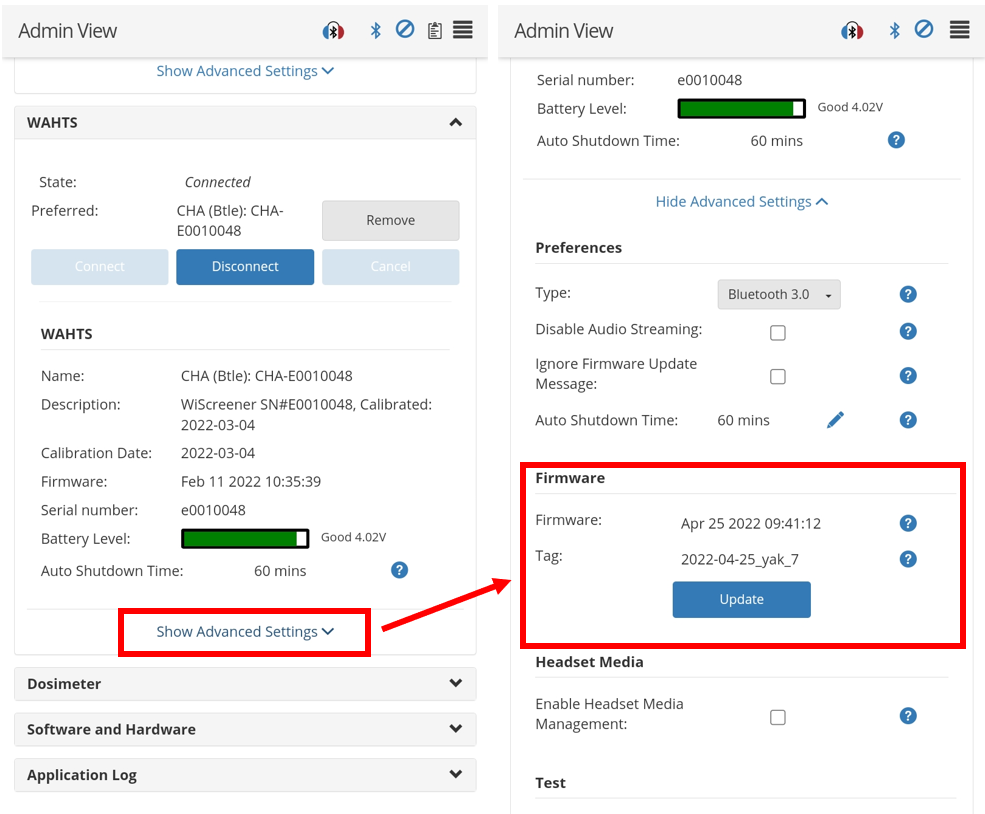Click the headset icon in right header
Viewport: 985px width, 814px height.
coord(851,31)
